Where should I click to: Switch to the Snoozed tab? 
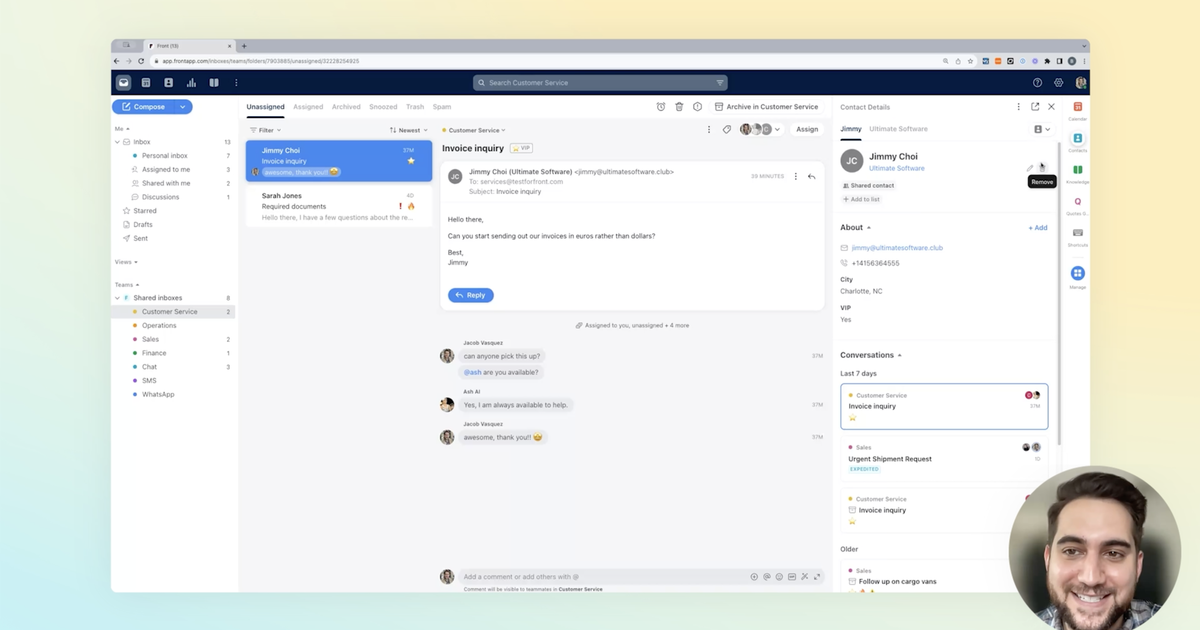[383, 107]
